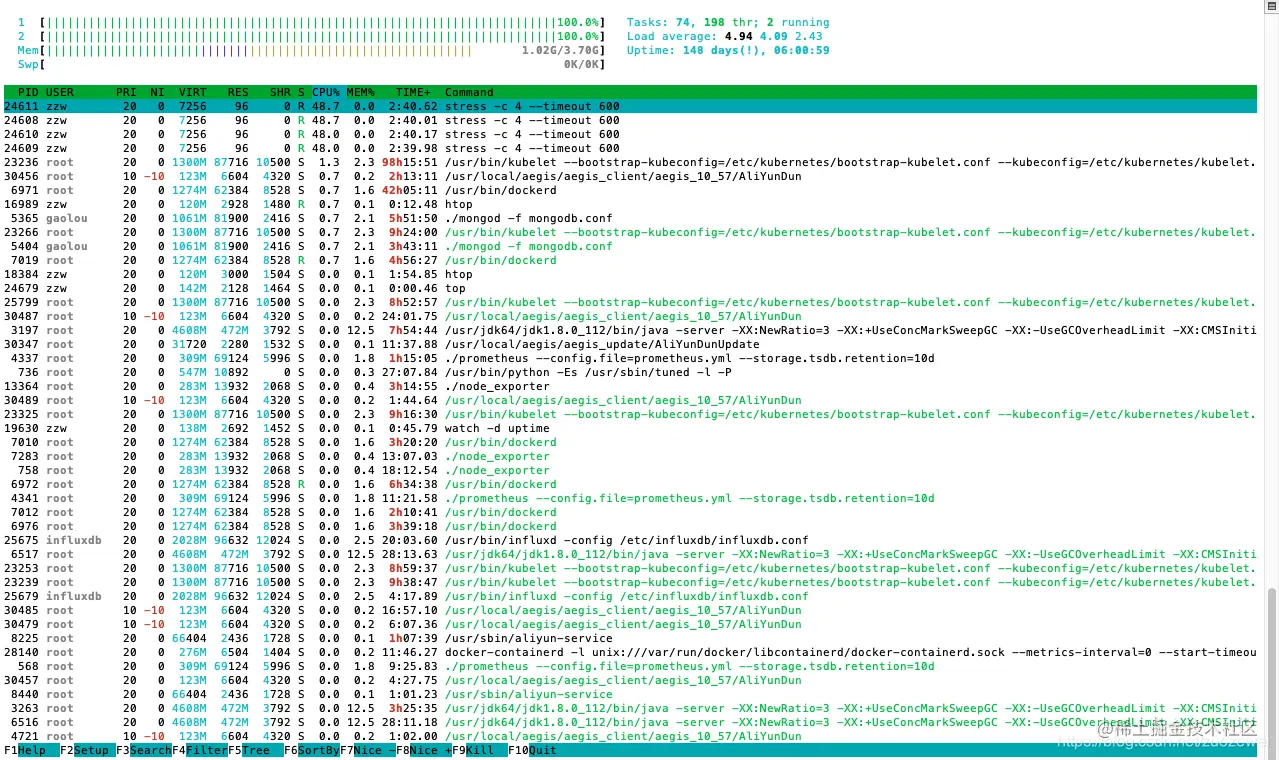The width and height of the screenshot is (1279, 760).
Task: Select docker-containerd row PID 28140
Action: point(630,652)
